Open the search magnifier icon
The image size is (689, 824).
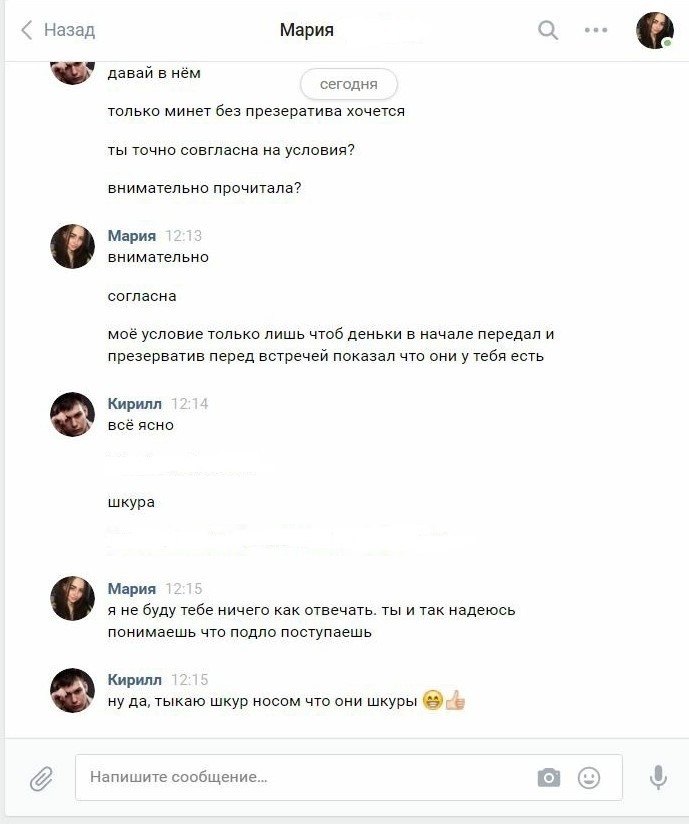click(x=548, y=30)
